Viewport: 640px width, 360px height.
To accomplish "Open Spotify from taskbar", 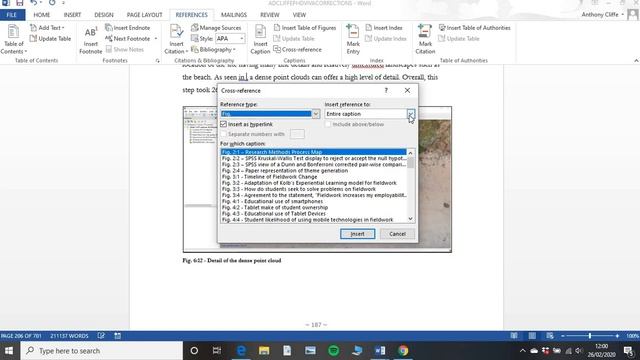I will pos(333,351).
